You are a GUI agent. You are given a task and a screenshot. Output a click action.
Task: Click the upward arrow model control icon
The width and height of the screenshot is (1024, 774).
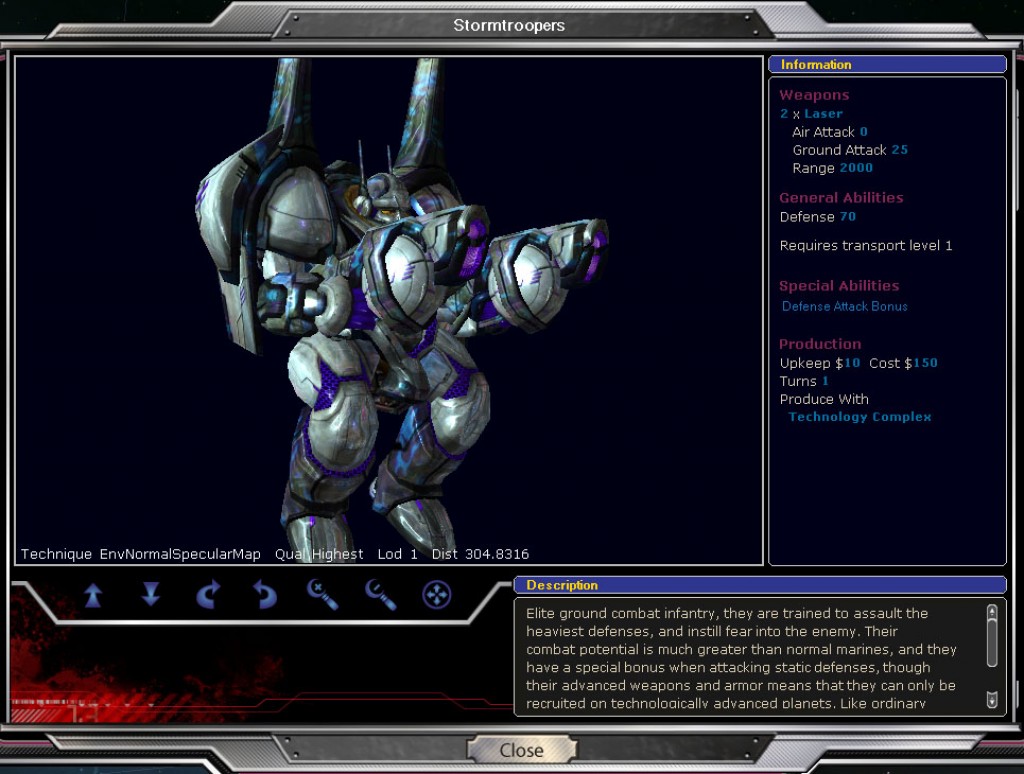[x=93, y=596]
